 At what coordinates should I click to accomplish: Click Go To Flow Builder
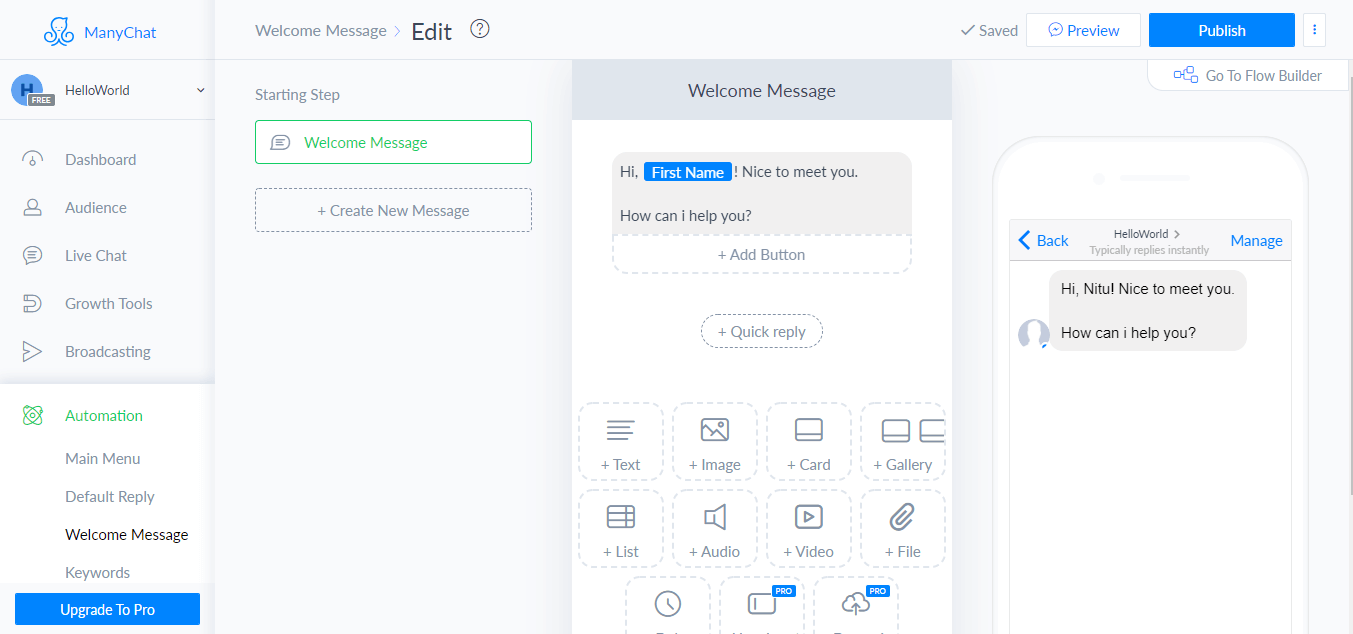1250,76
